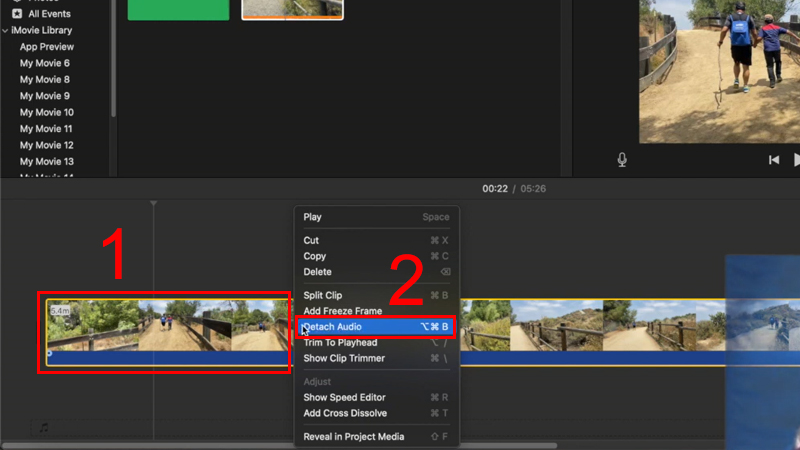The width and height of the screenshot is (800, 450).
Task: Select Detach Audio menu entry
Action: [377, 327]
